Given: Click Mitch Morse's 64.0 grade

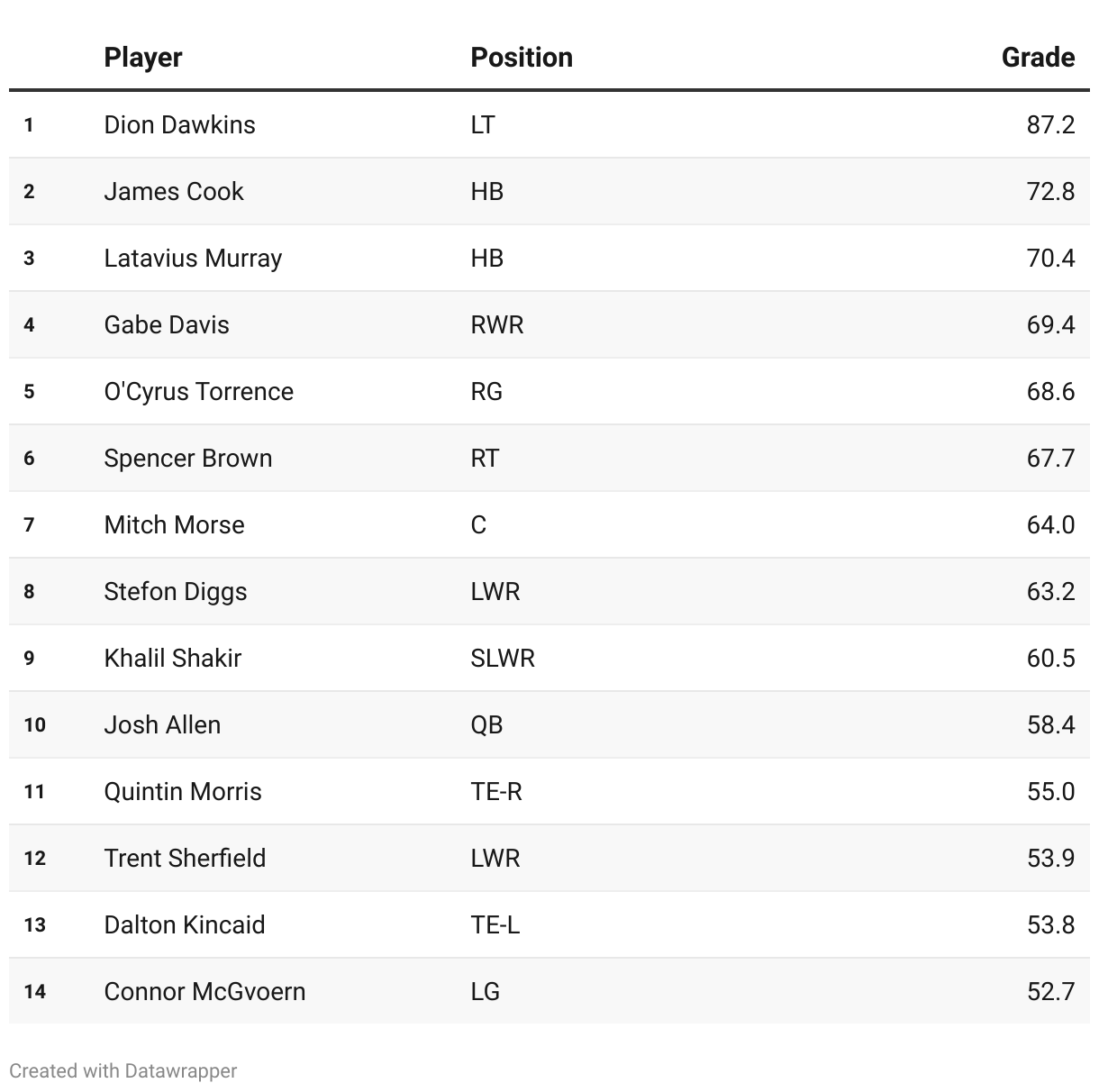Looking at the screenshot, I should (x=1050, y=524).
